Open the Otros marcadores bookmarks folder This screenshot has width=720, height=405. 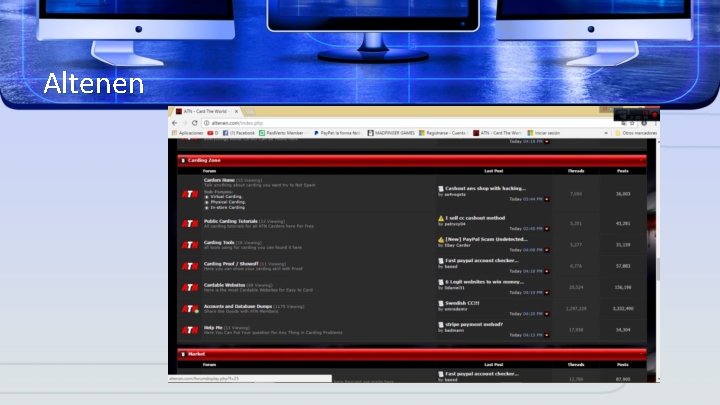tap(636, 133)
